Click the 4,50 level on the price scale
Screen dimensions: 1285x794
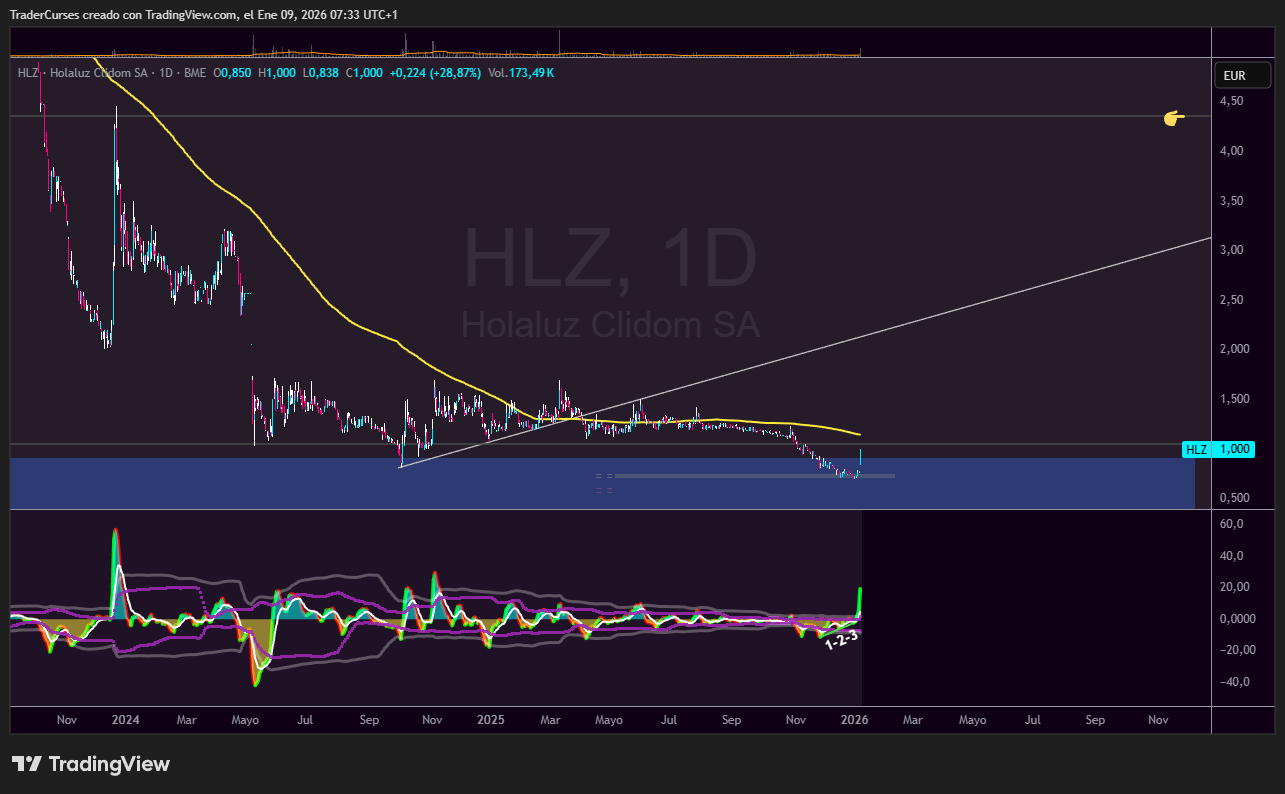pos(1233,102)
